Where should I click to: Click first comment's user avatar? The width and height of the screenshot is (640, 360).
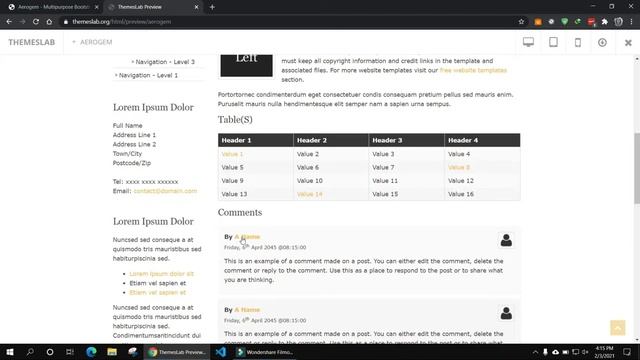[506, 240]
